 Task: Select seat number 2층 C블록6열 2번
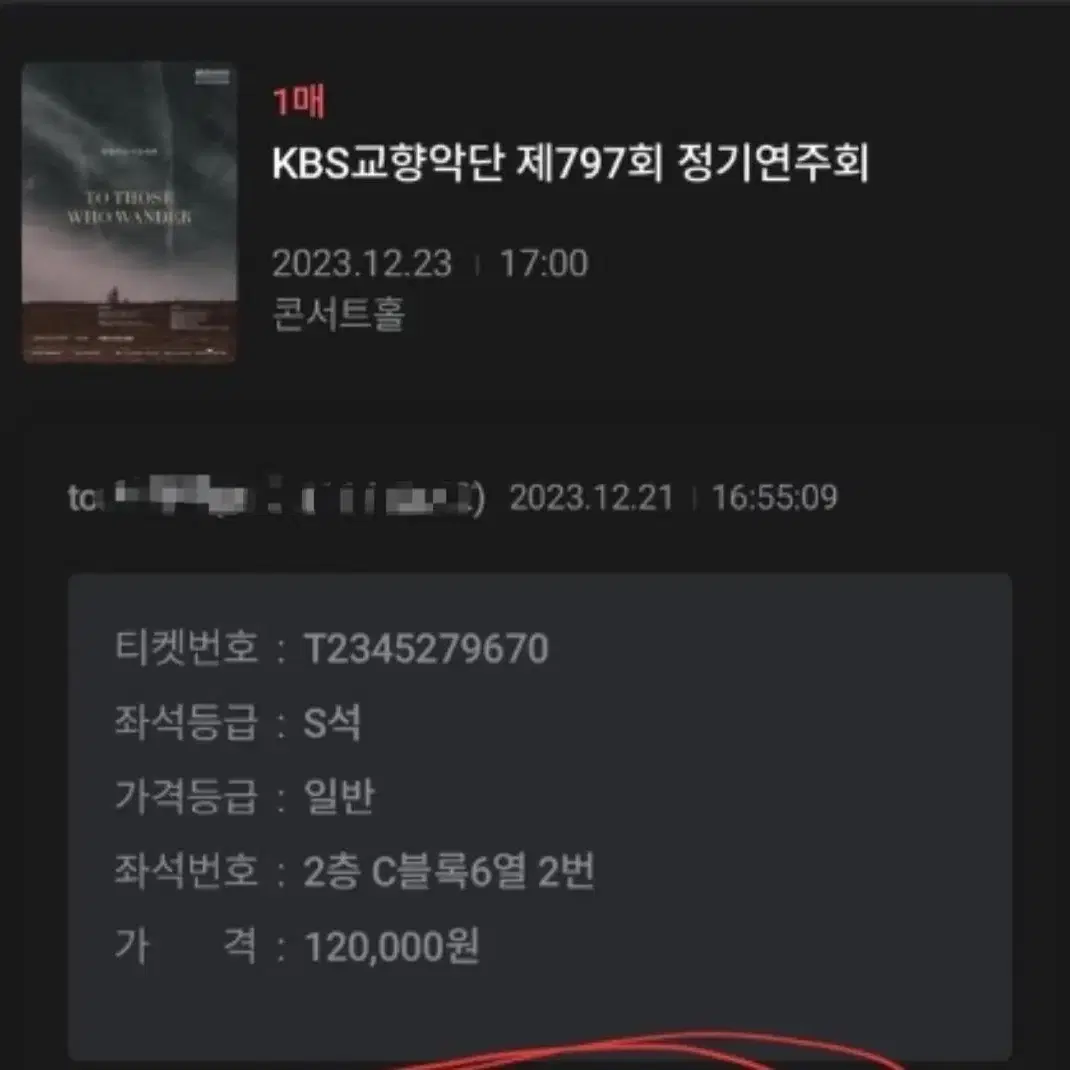[449, 871]
